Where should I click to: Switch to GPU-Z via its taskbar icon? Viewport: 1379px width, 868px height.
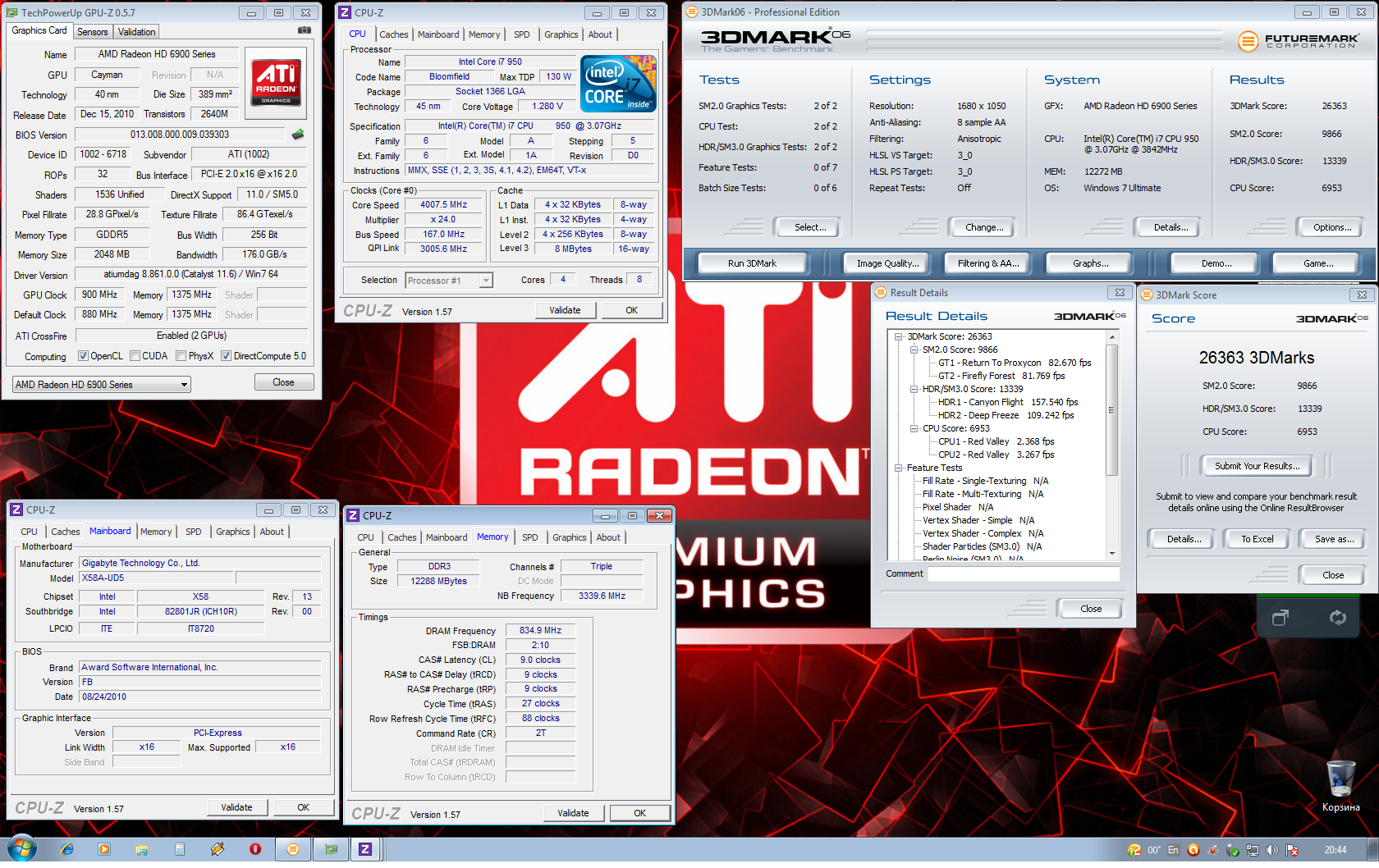331,850
